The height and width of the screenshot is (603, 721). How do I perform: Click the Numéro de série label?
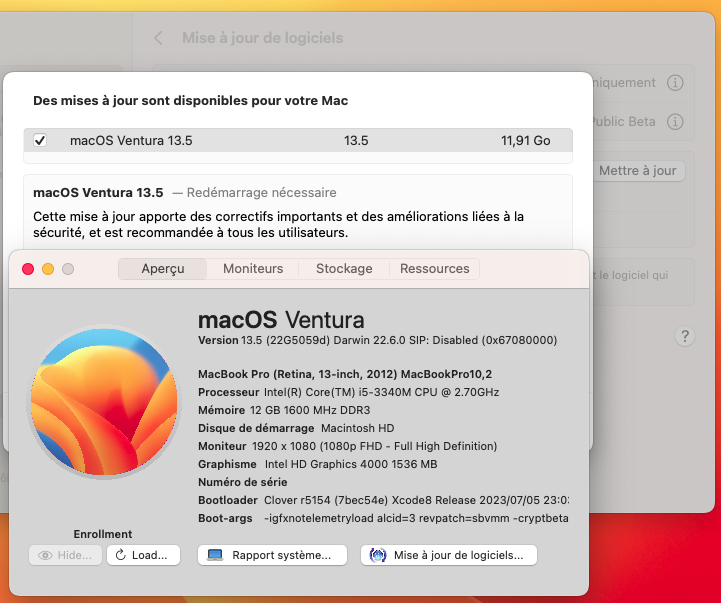click(x=243, y=482)
